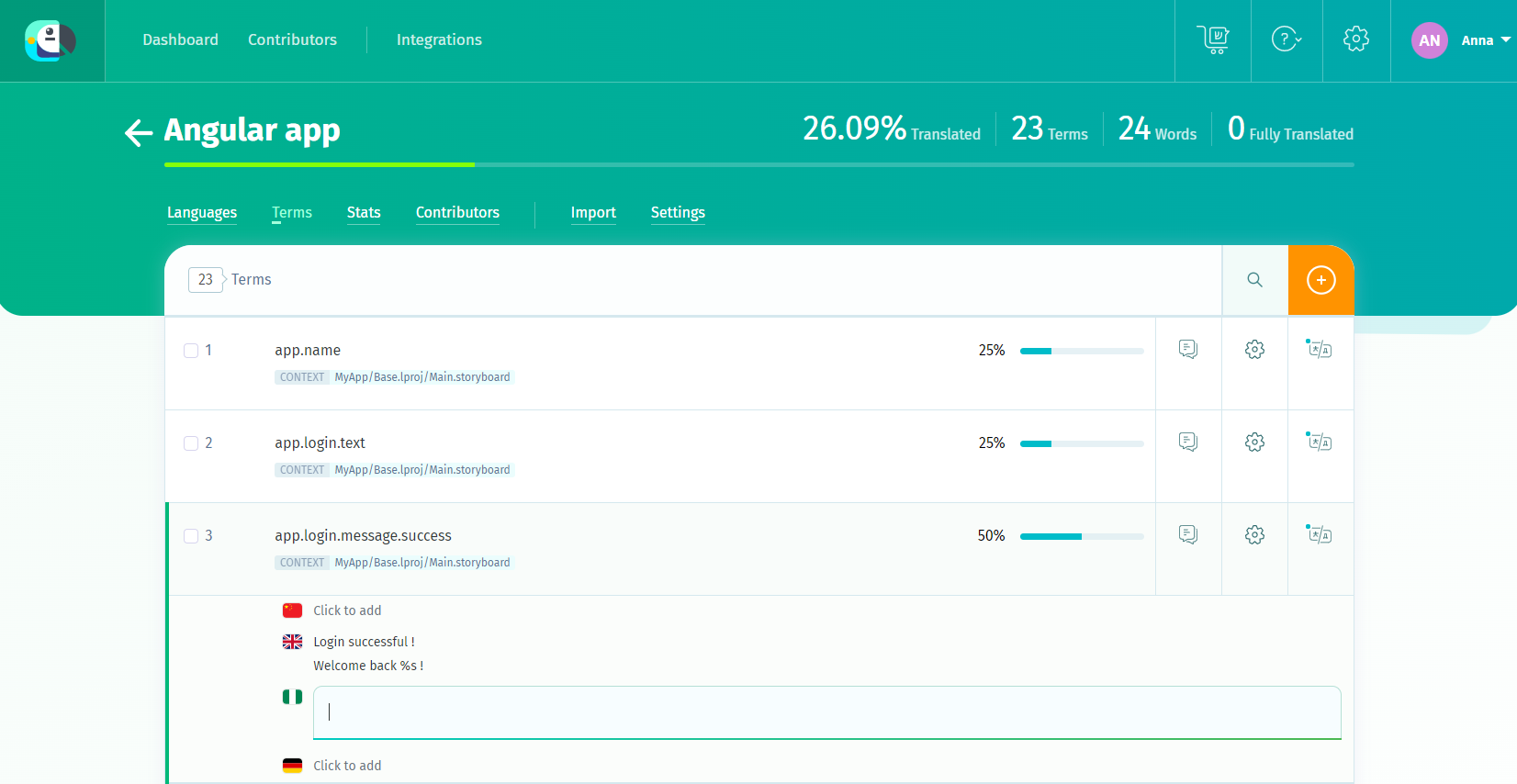Tick the checkbox for term 1 app.name
Image resolution: width=1517 pixels, height=784 pixels.
click(191, 351)
